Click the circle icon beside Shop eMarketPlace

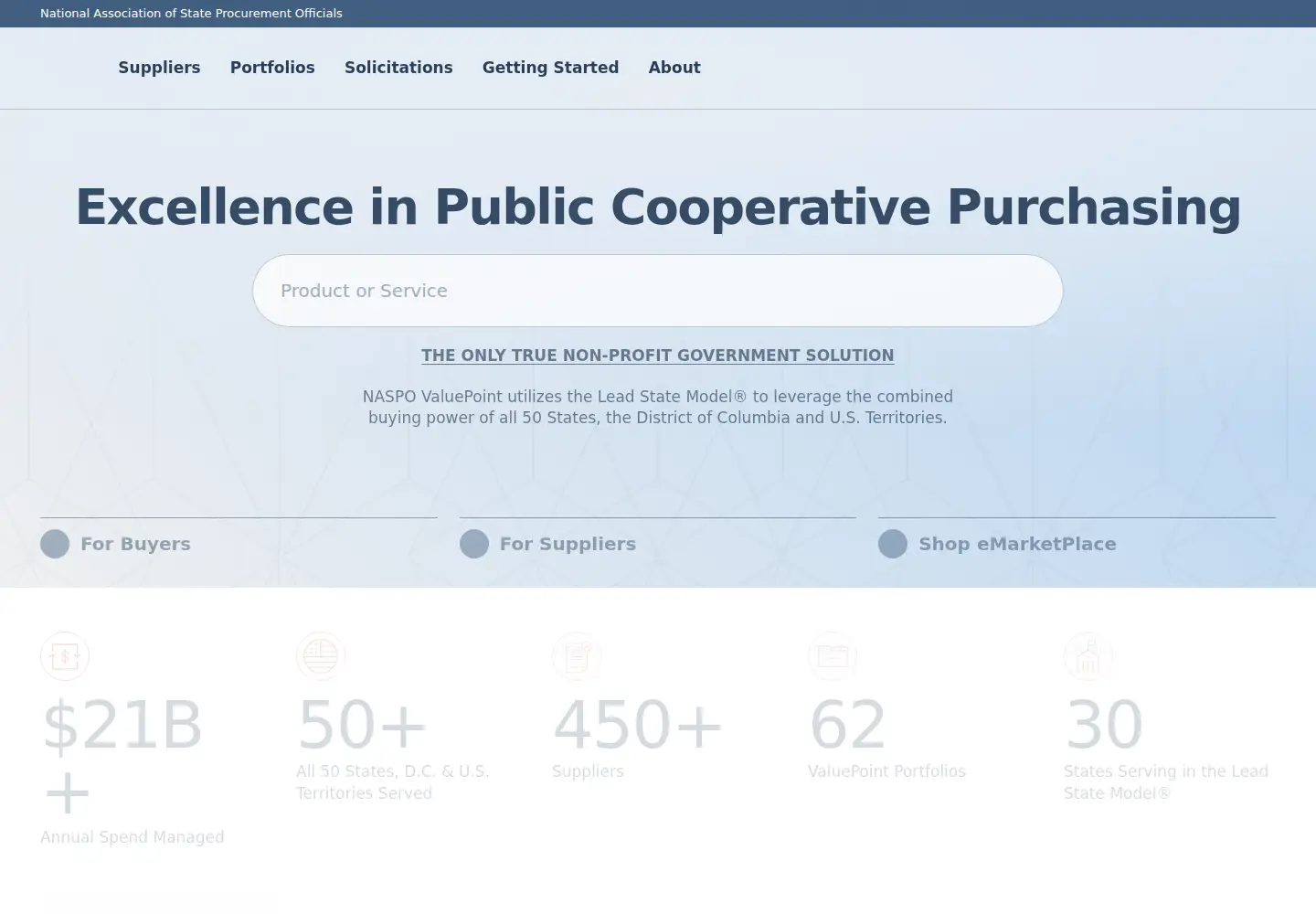pyautogui.click(x=893, y=544)
